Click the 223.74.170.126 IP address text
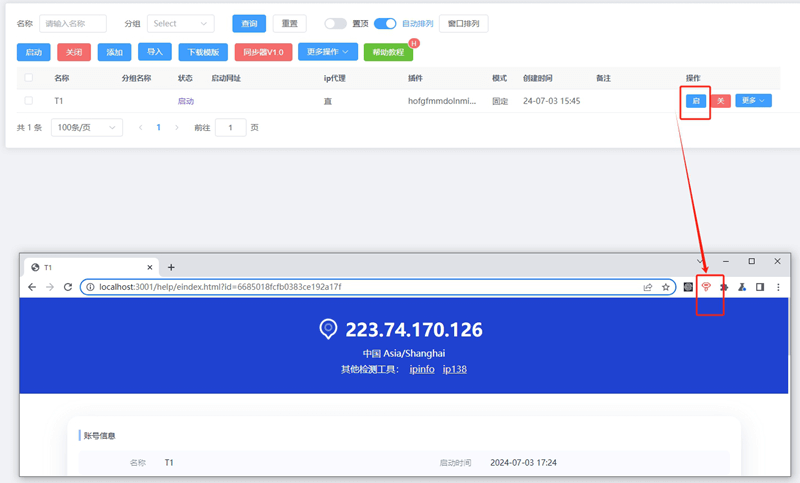The width and height of the screenshot is (800, 483). [414, 329]
